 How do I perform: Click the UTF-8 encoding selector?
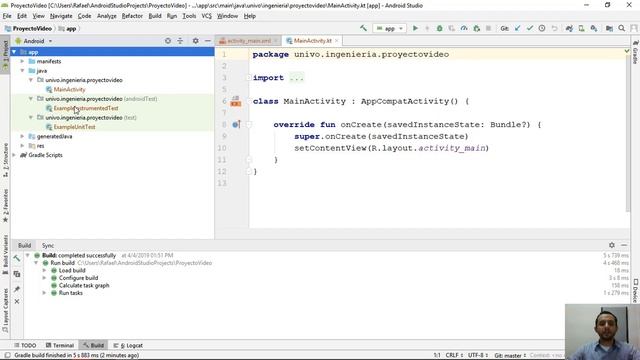click(478, 356)
